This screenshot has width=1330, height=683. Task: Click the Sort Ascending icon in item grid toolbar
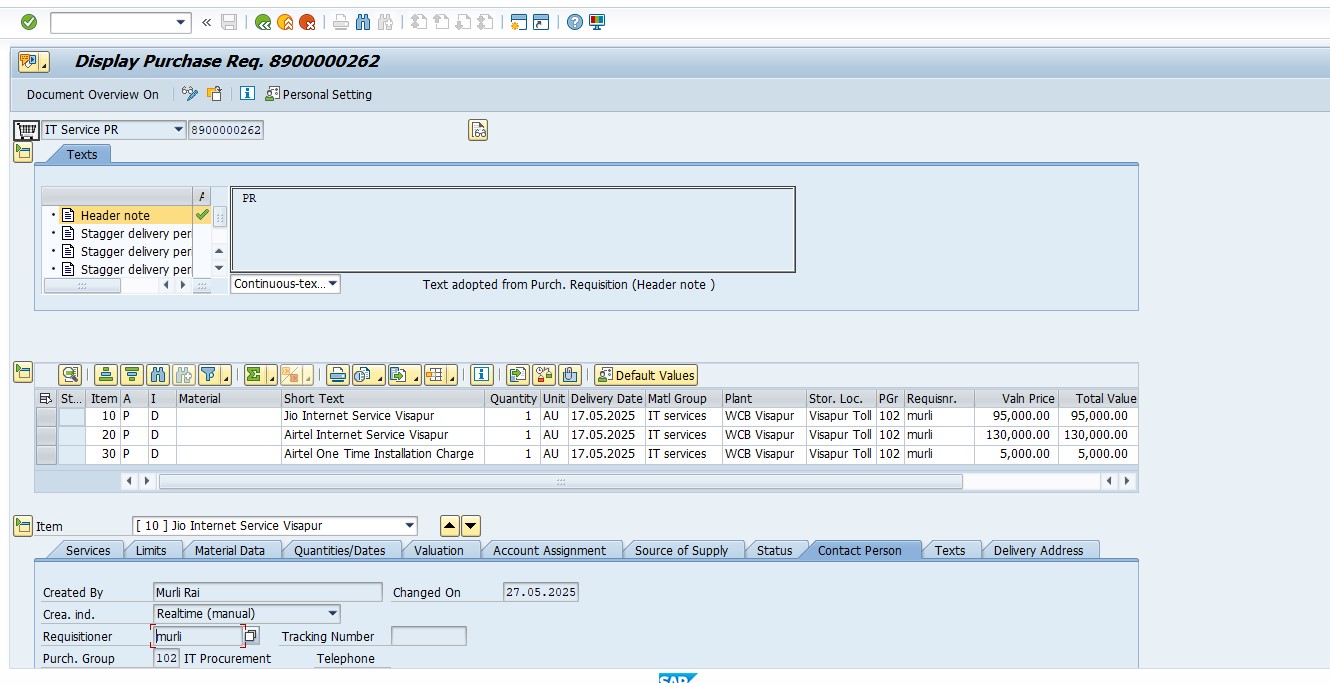(105, 375)
